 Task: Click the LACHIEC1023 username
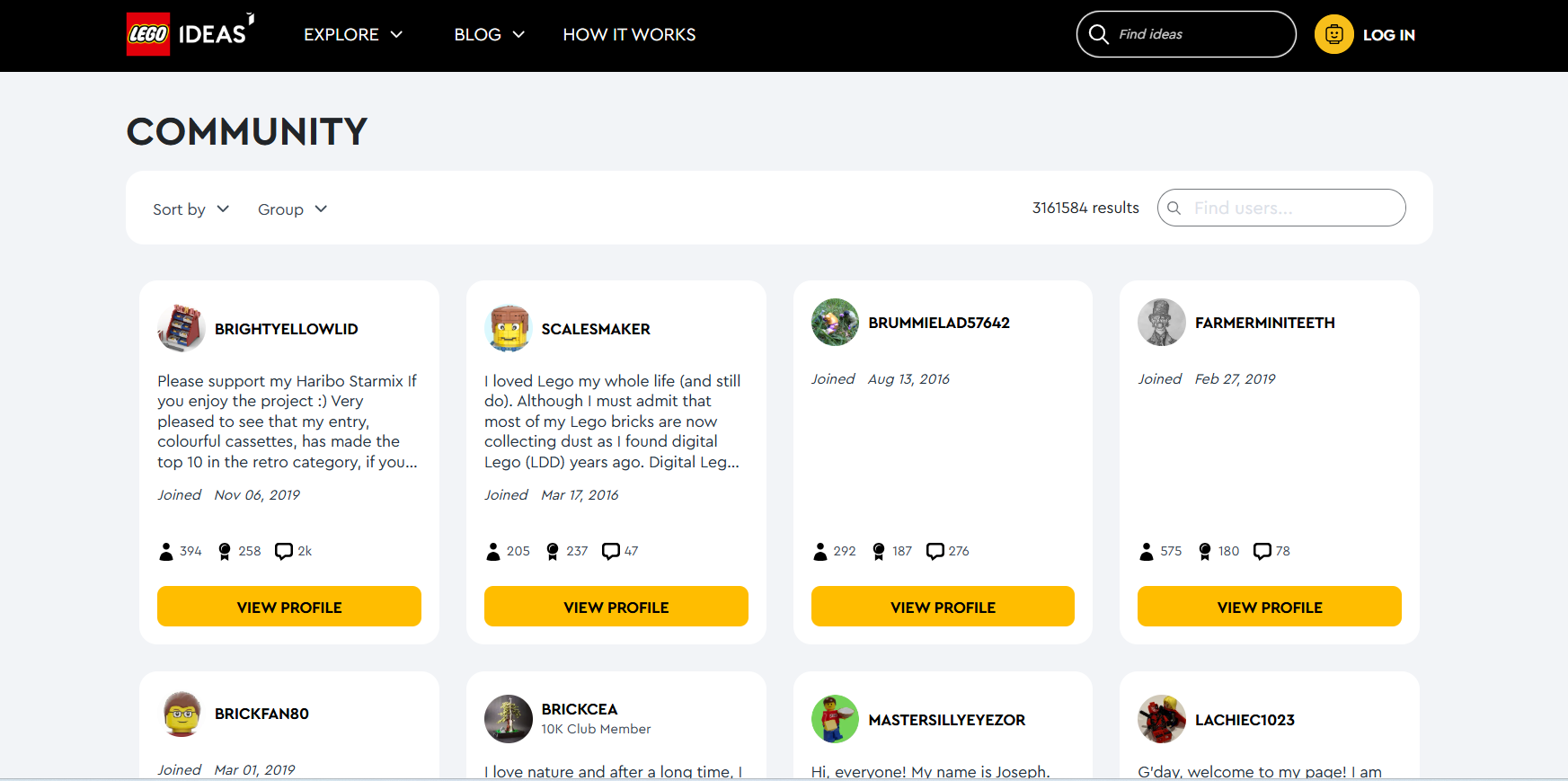coord(1245,720)
